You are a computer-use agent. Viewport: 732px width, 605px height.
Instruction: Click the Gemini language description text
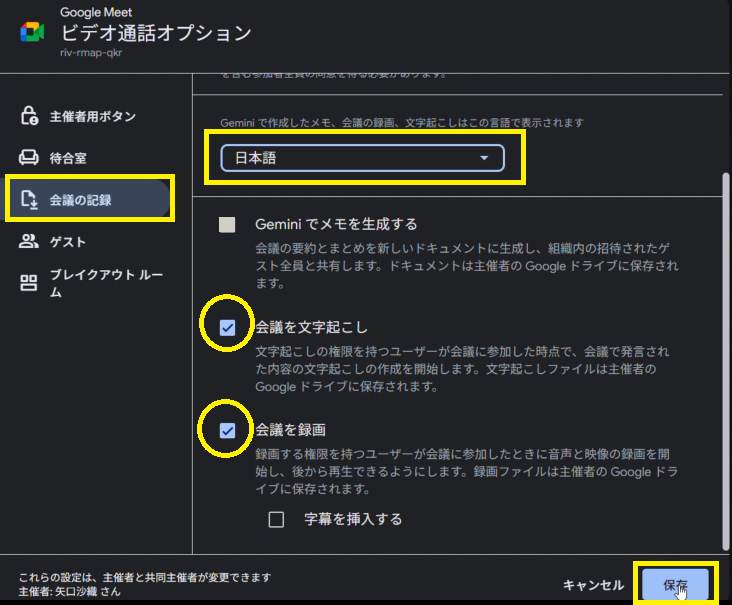[x=402, y=123]
